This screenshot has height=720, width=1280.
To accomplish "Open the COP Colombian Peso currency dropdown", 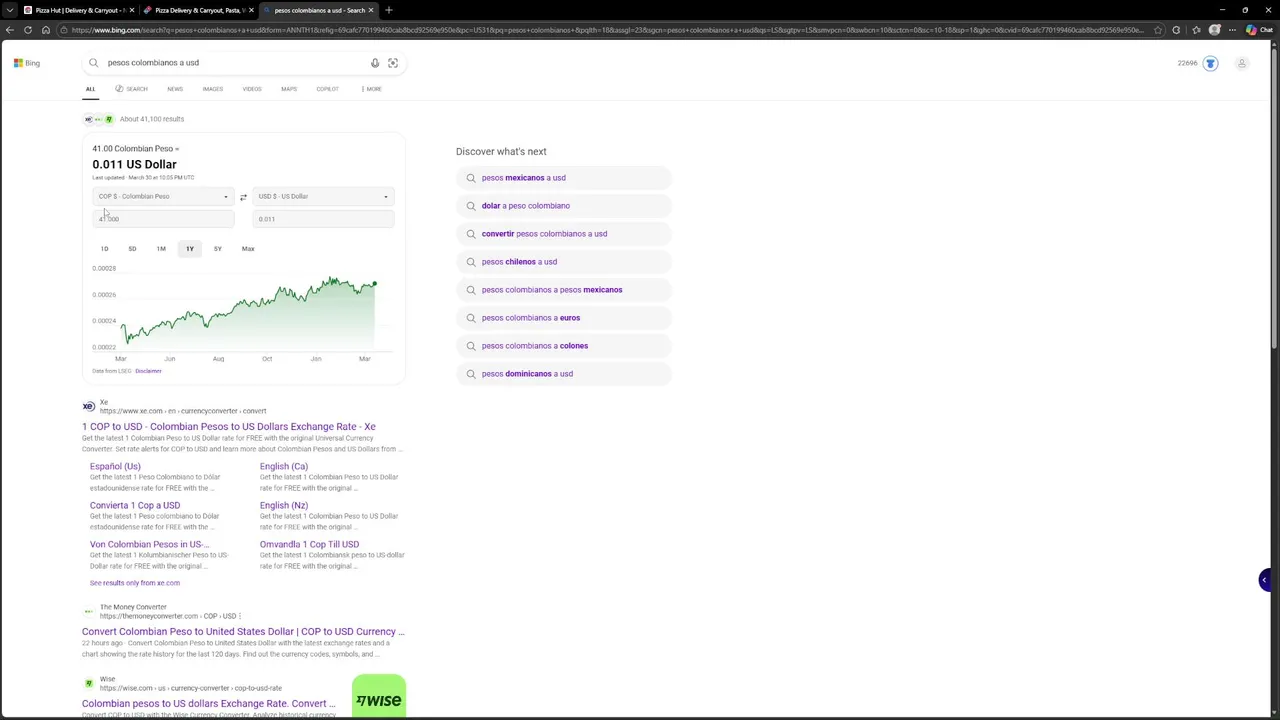I will (x=163, y=196).
